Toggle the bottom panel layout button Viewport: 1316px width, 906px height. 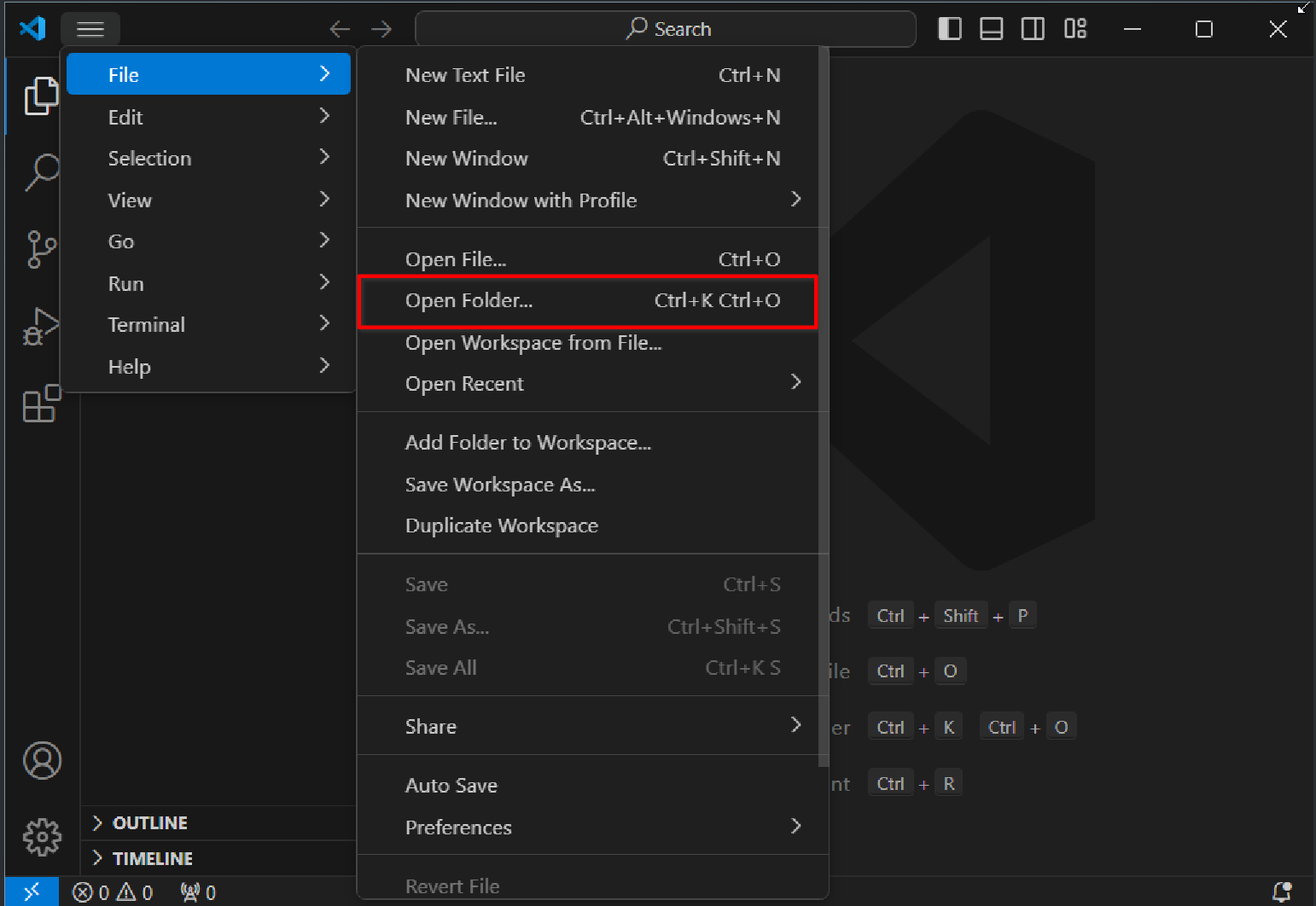(991, 29)
